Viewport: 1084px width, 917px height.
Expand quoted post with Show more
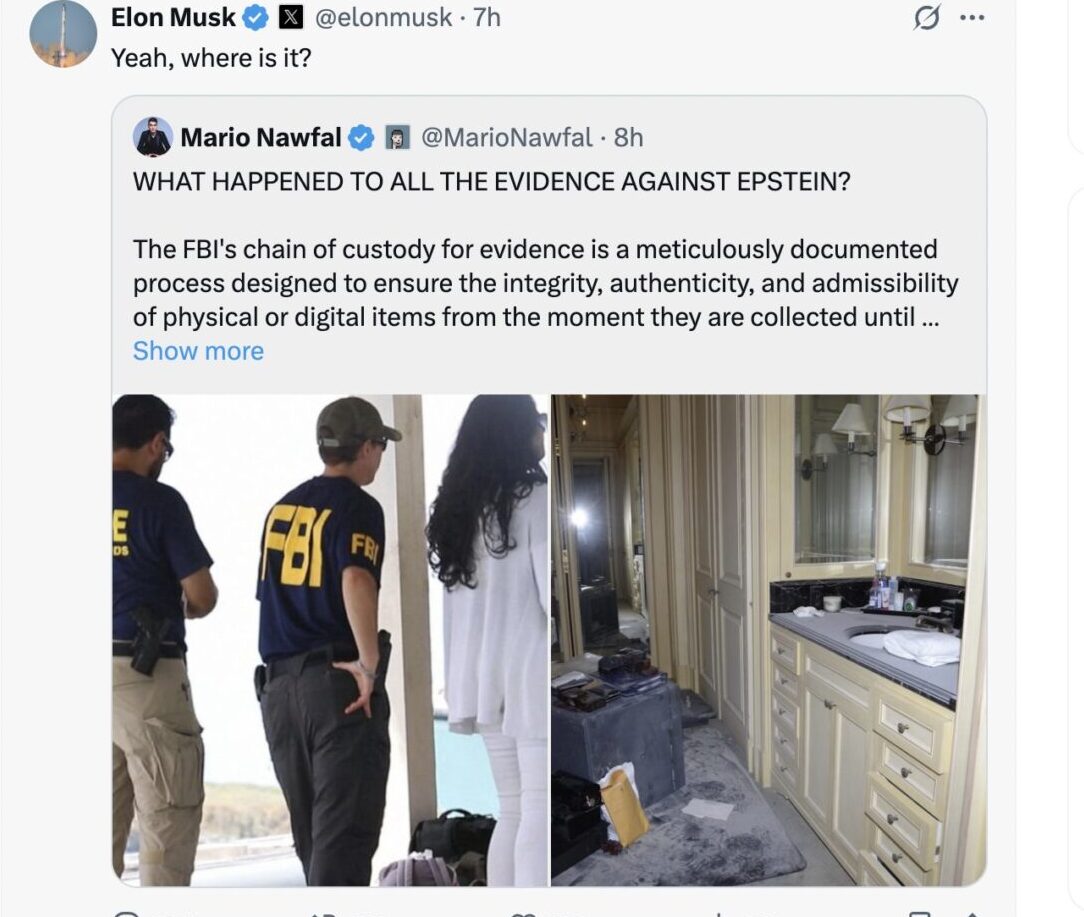tap(198, 351)
